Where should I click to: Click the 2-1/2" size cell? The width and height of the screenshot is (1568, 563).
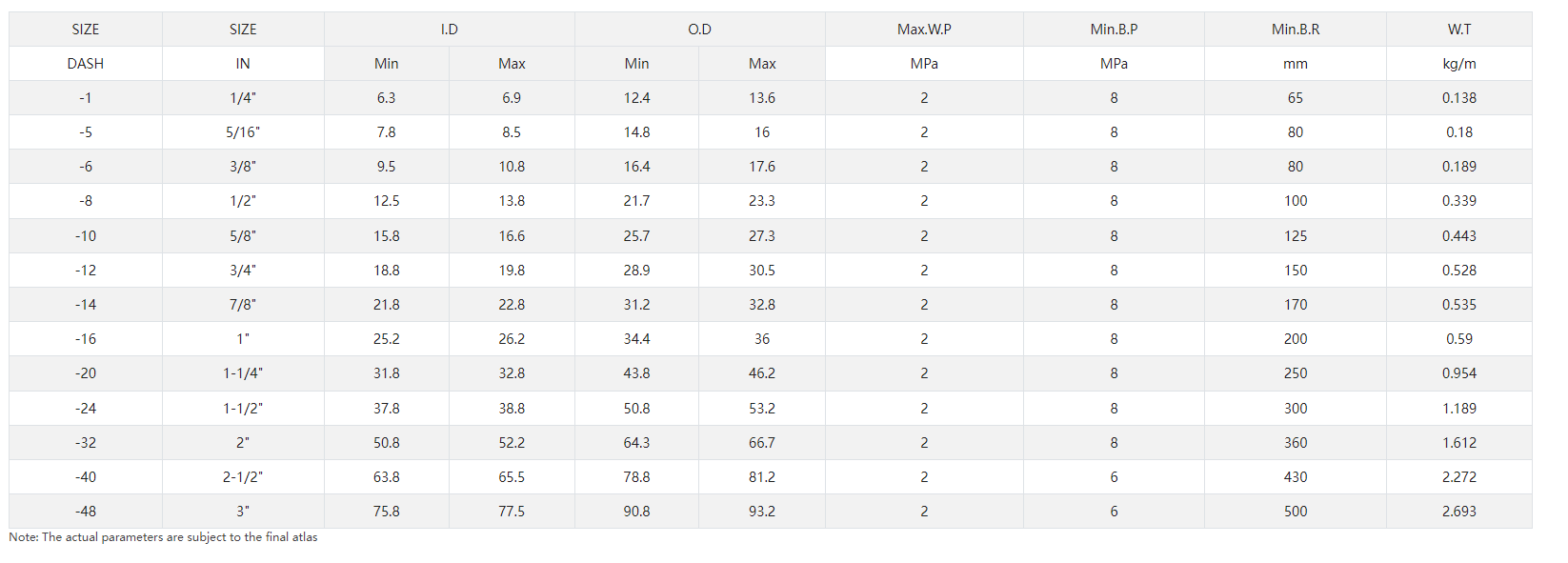(x=243, y=477)
